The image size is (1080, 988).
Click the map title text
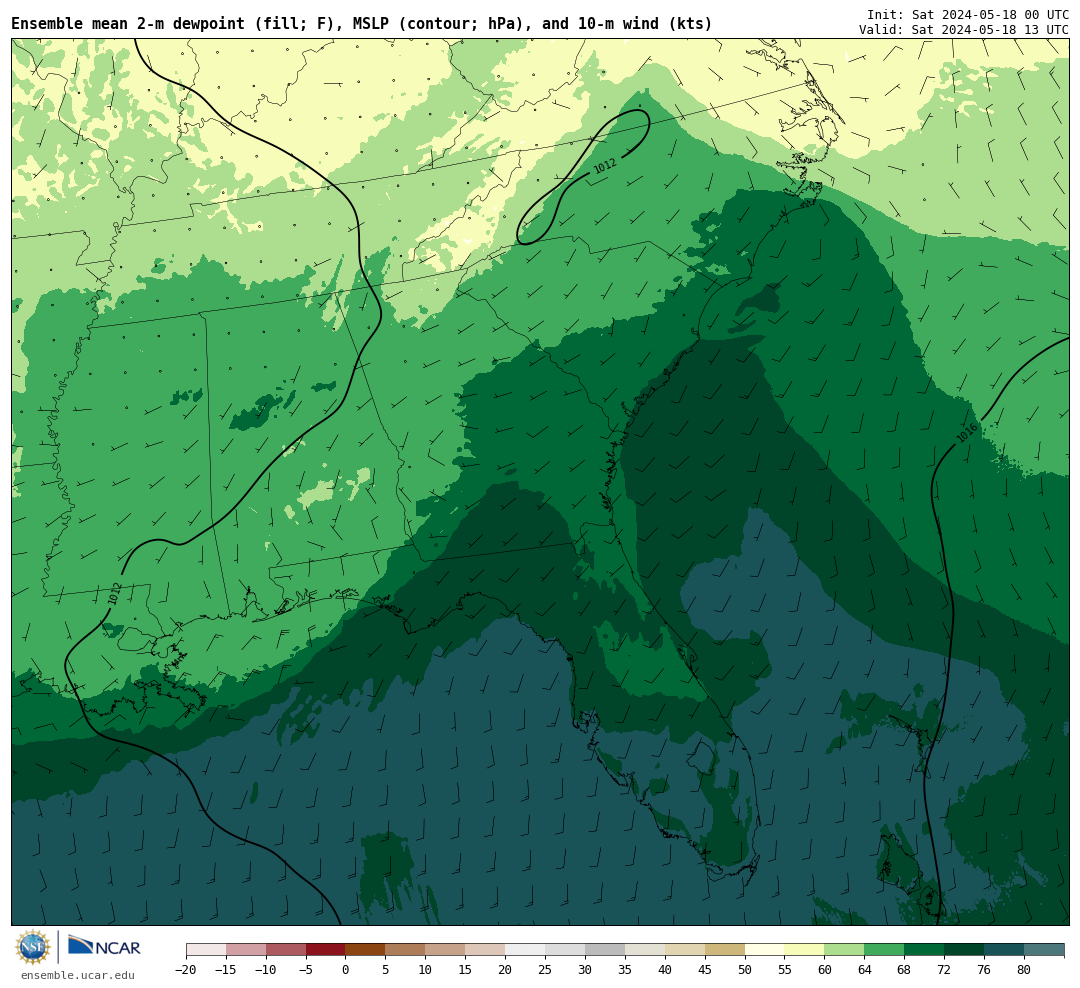coord(362,24)
